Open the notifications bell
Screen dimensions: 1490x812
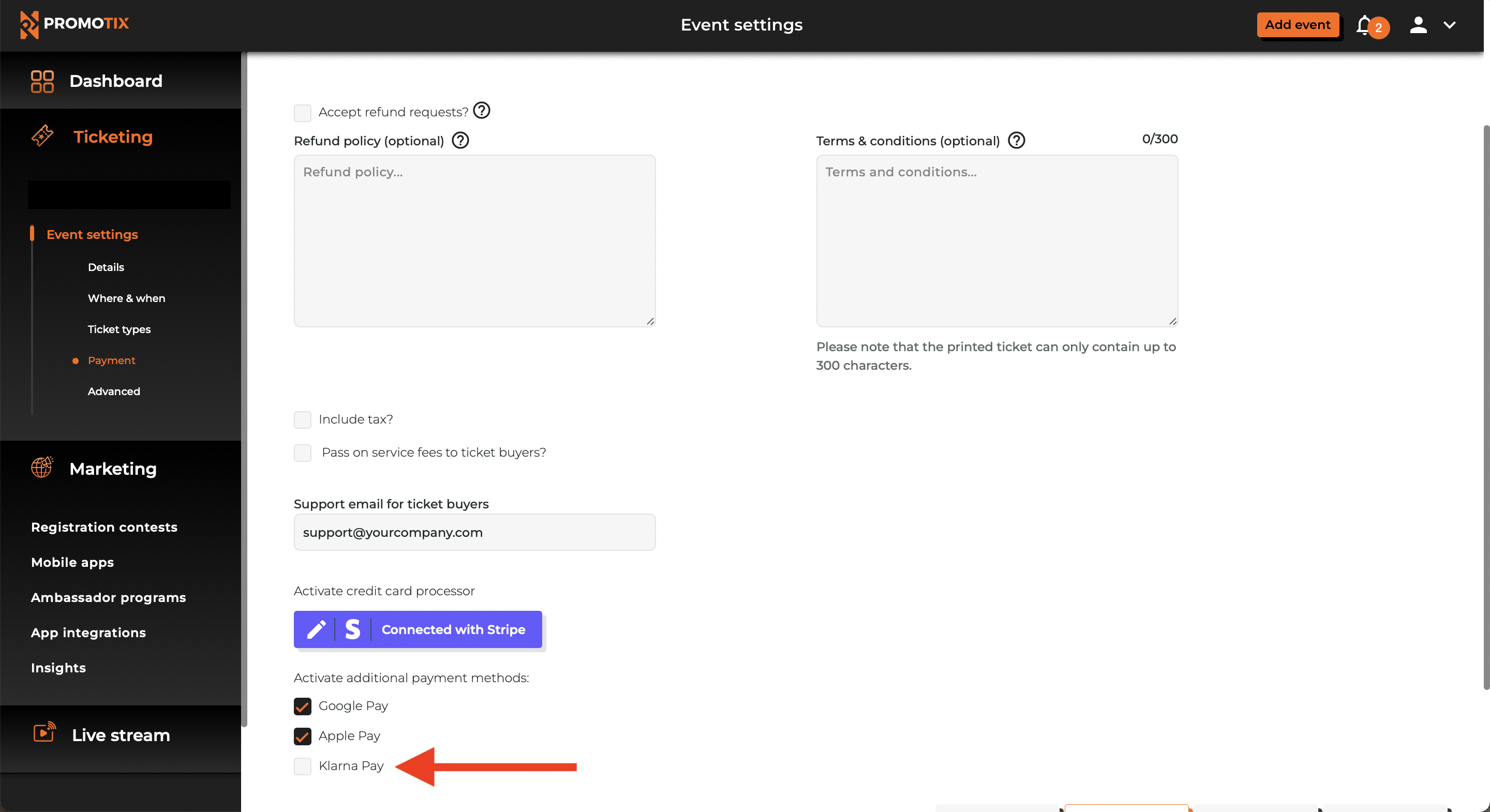tap(1363, 25)
